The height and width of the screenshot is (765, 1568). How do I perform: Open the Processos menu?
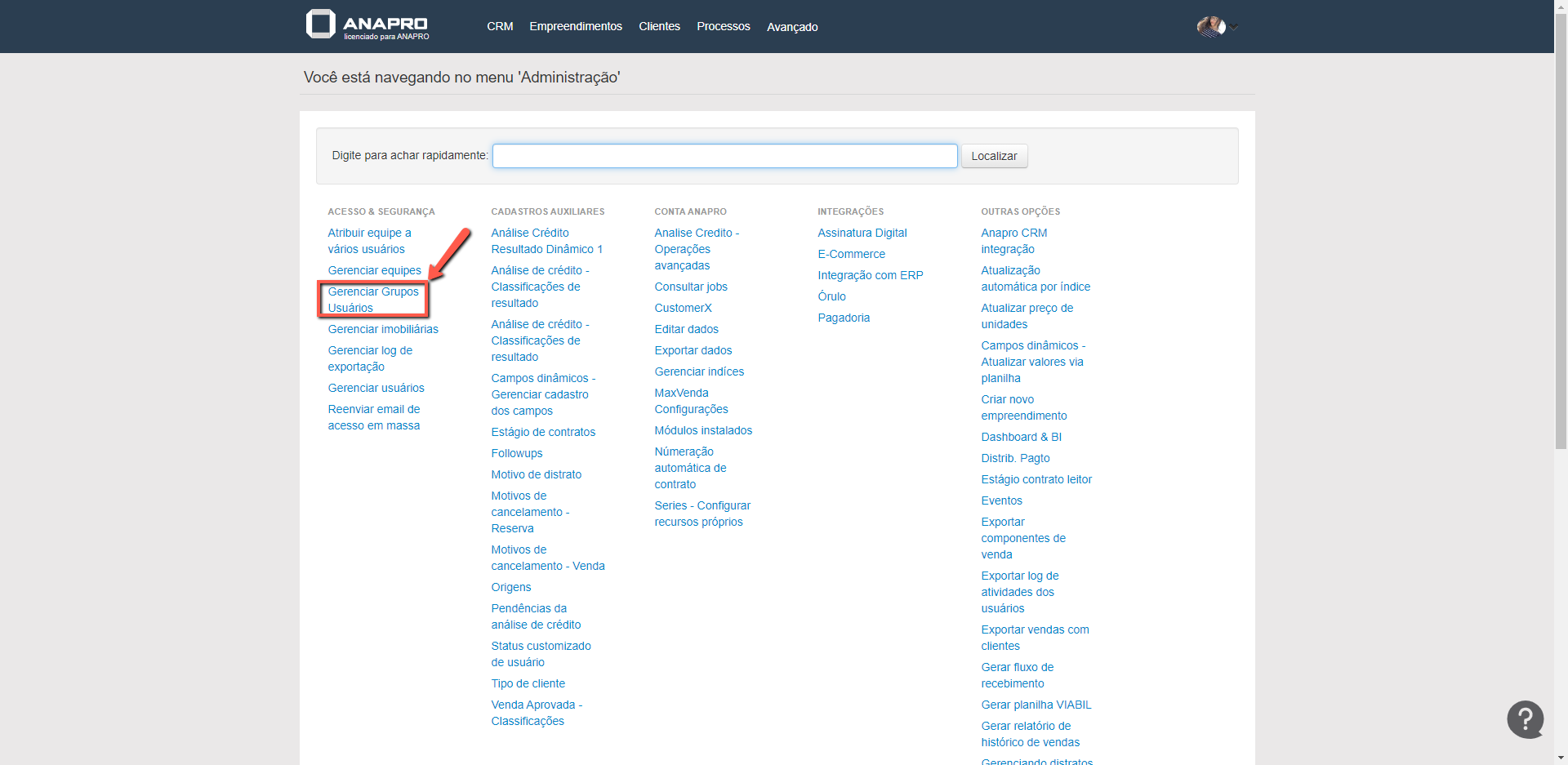(x=723, y=26)
